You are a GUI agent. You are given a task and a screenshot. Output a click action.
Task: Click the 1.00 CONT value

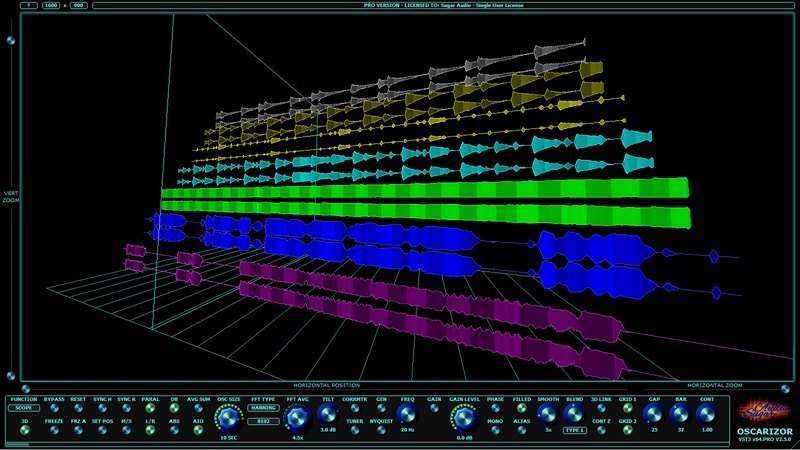coord(707,430)
